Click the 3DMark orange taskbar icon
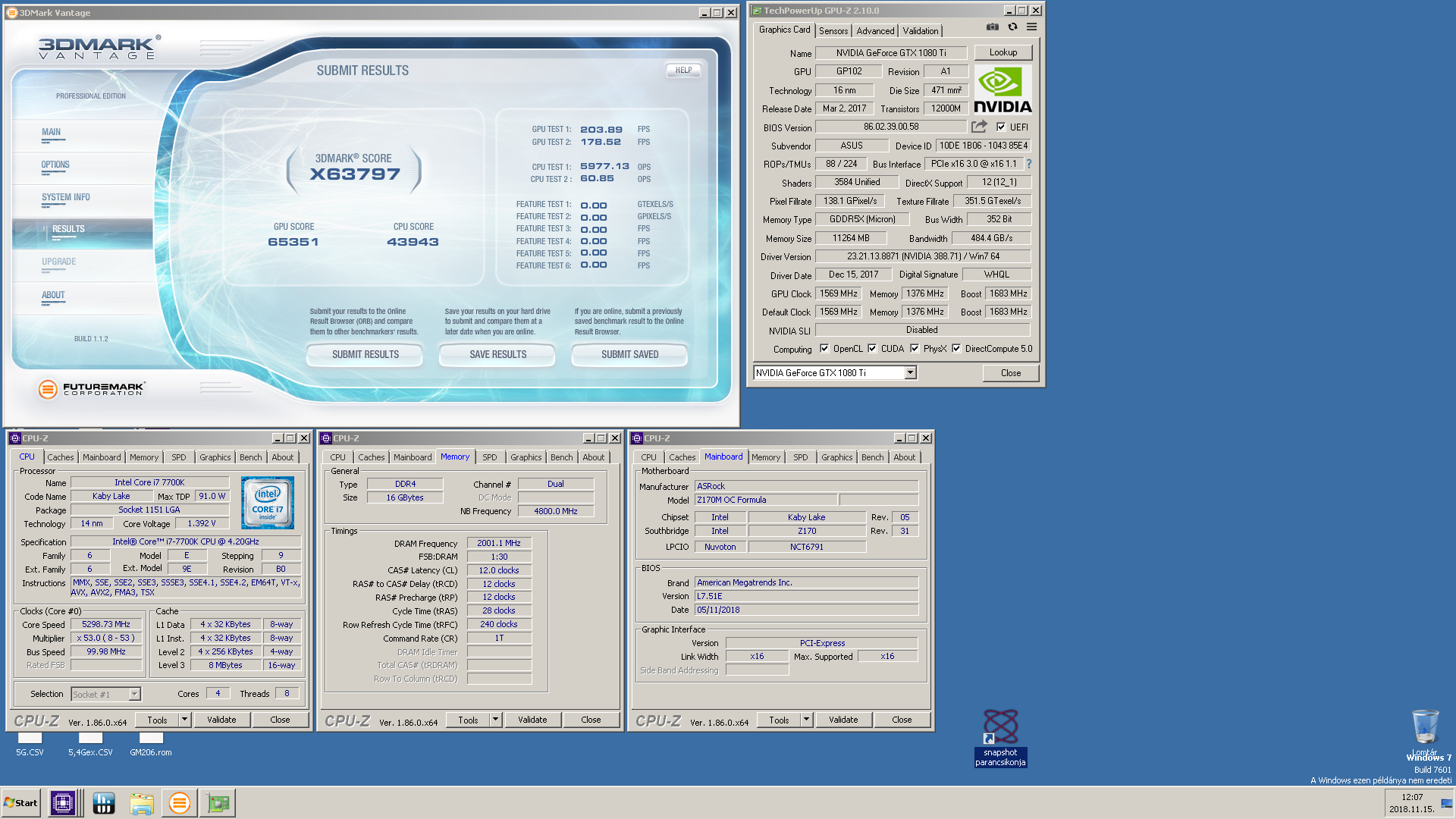 point(180,802)
